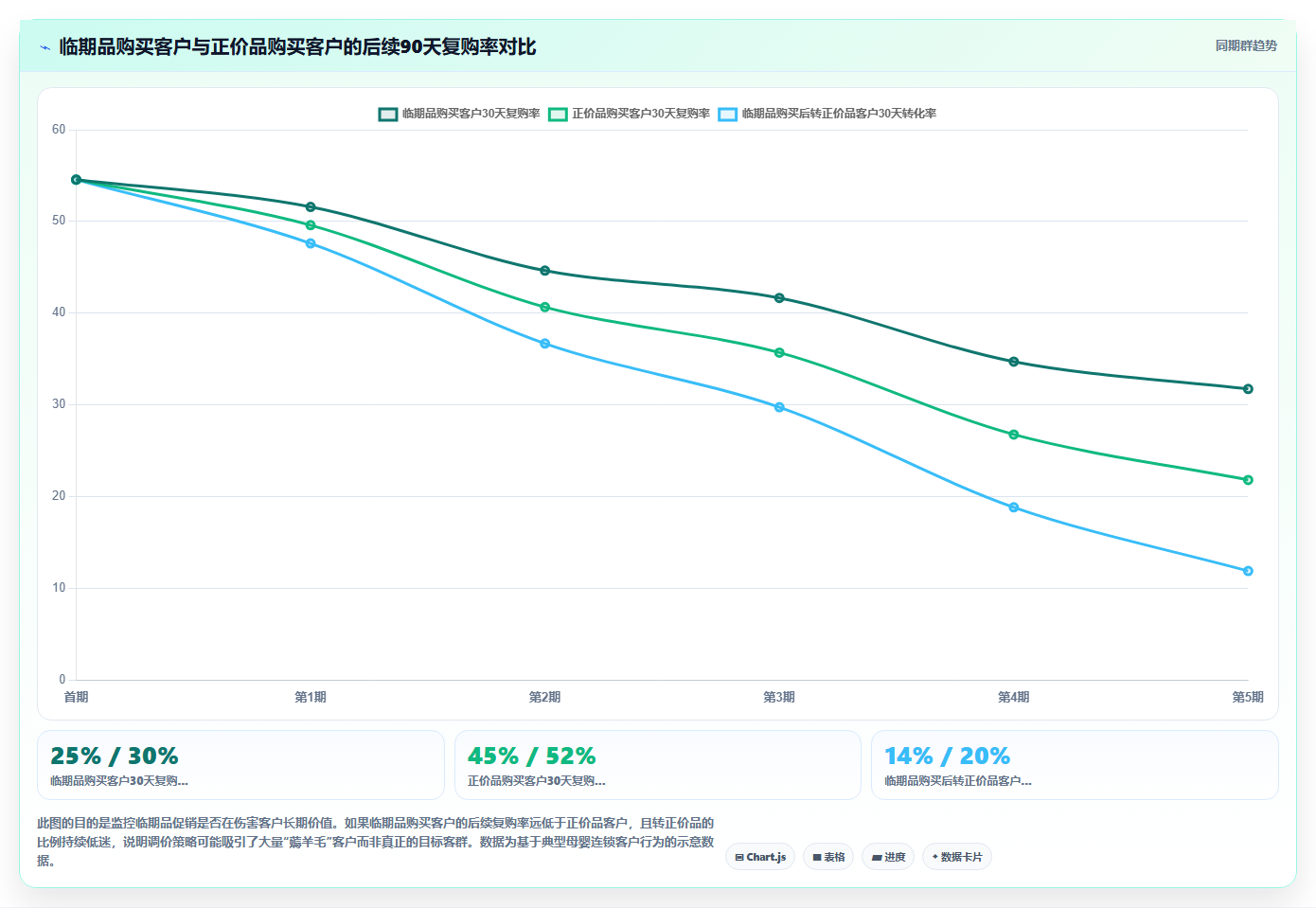Select the green data point at 第3期

click(779, 353)
